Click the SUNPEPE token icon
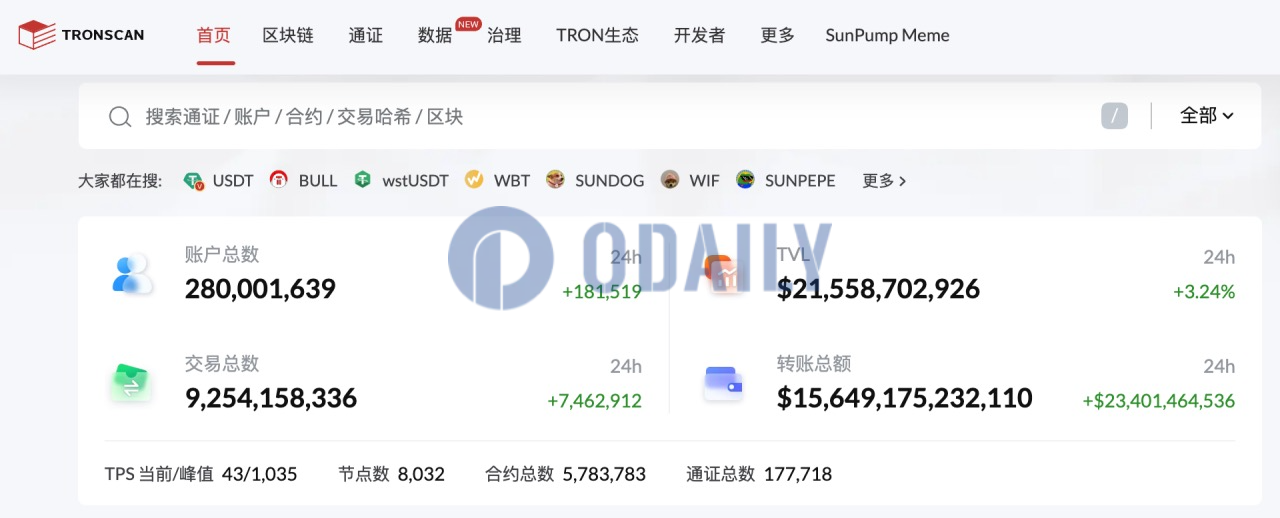Viewport: 1280px width, 518px height. coord(745,180)
